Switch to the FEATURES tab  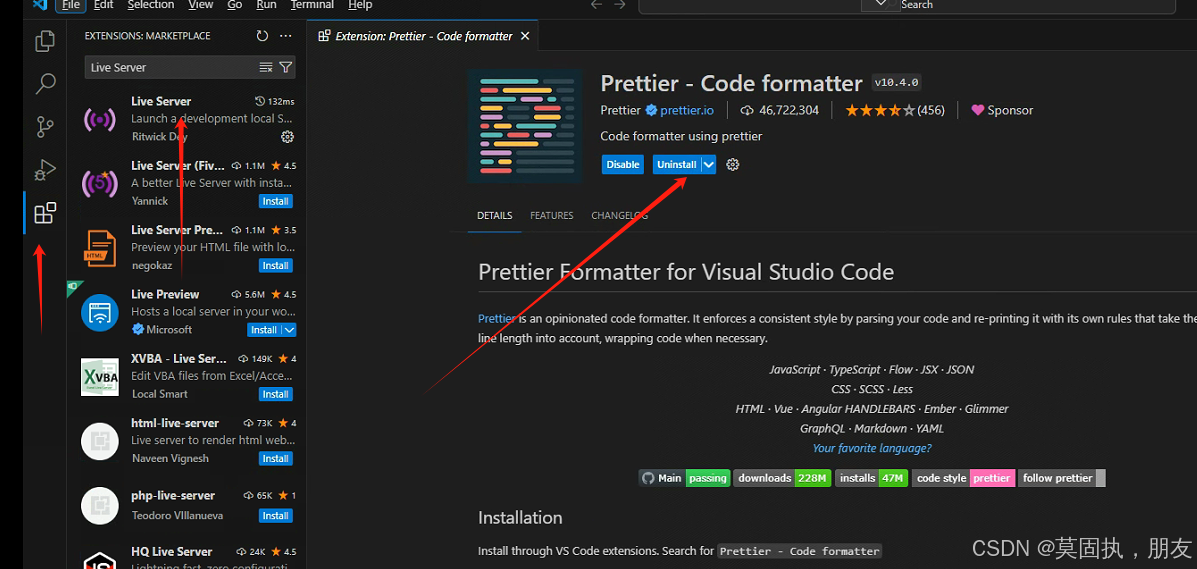coord(552,216)
